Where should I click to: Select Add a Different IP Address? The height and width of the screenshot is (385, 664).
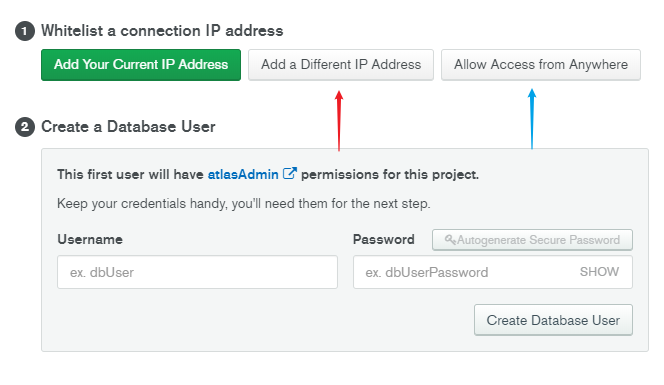(341, 65)
